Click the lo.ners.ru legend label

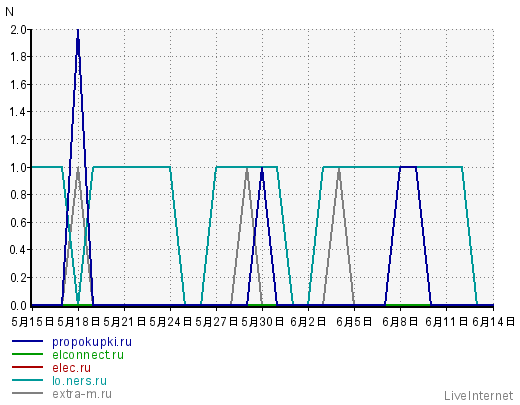79,381
